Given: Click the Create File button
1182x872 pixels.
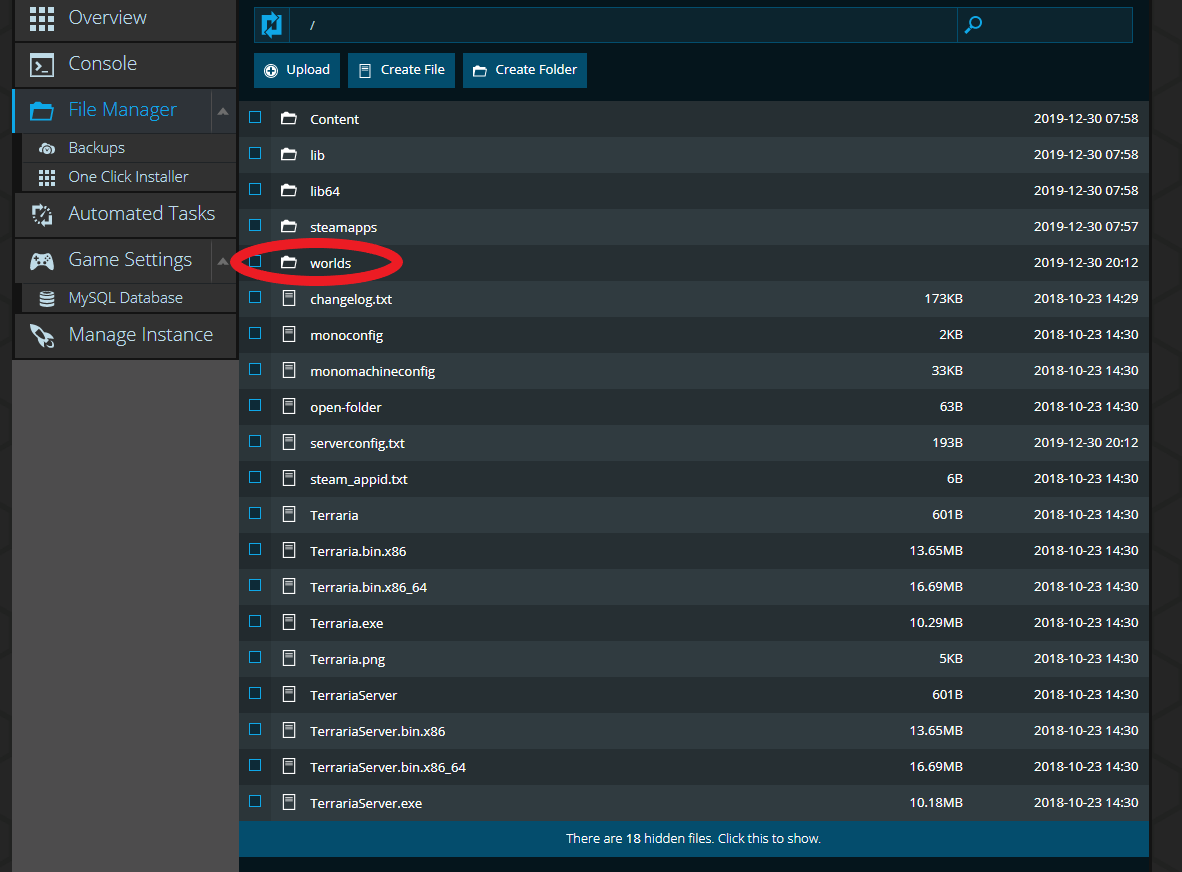Looking at the screenshot, I should 402,70.
